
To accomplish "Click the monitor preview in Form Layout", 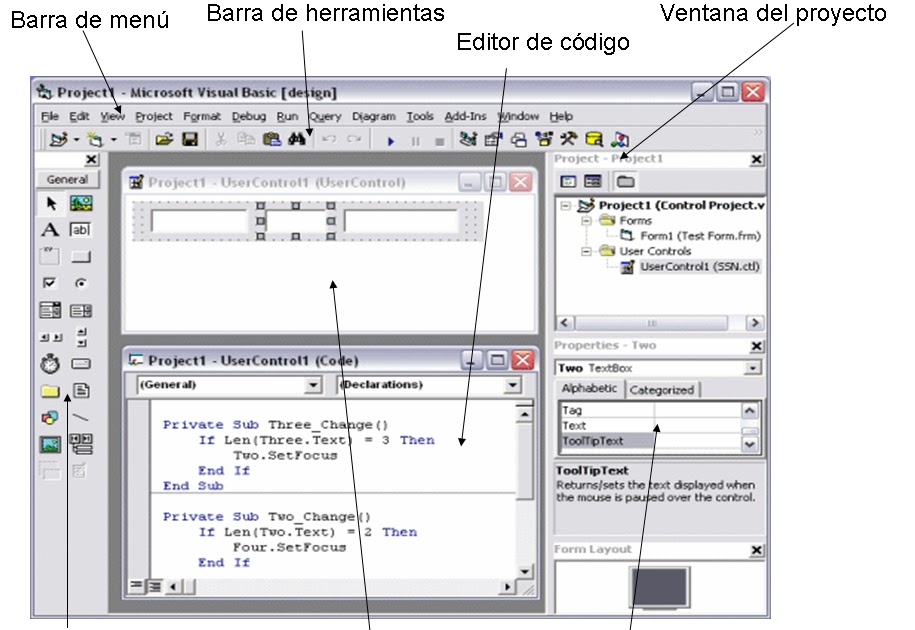I will 660,588.
